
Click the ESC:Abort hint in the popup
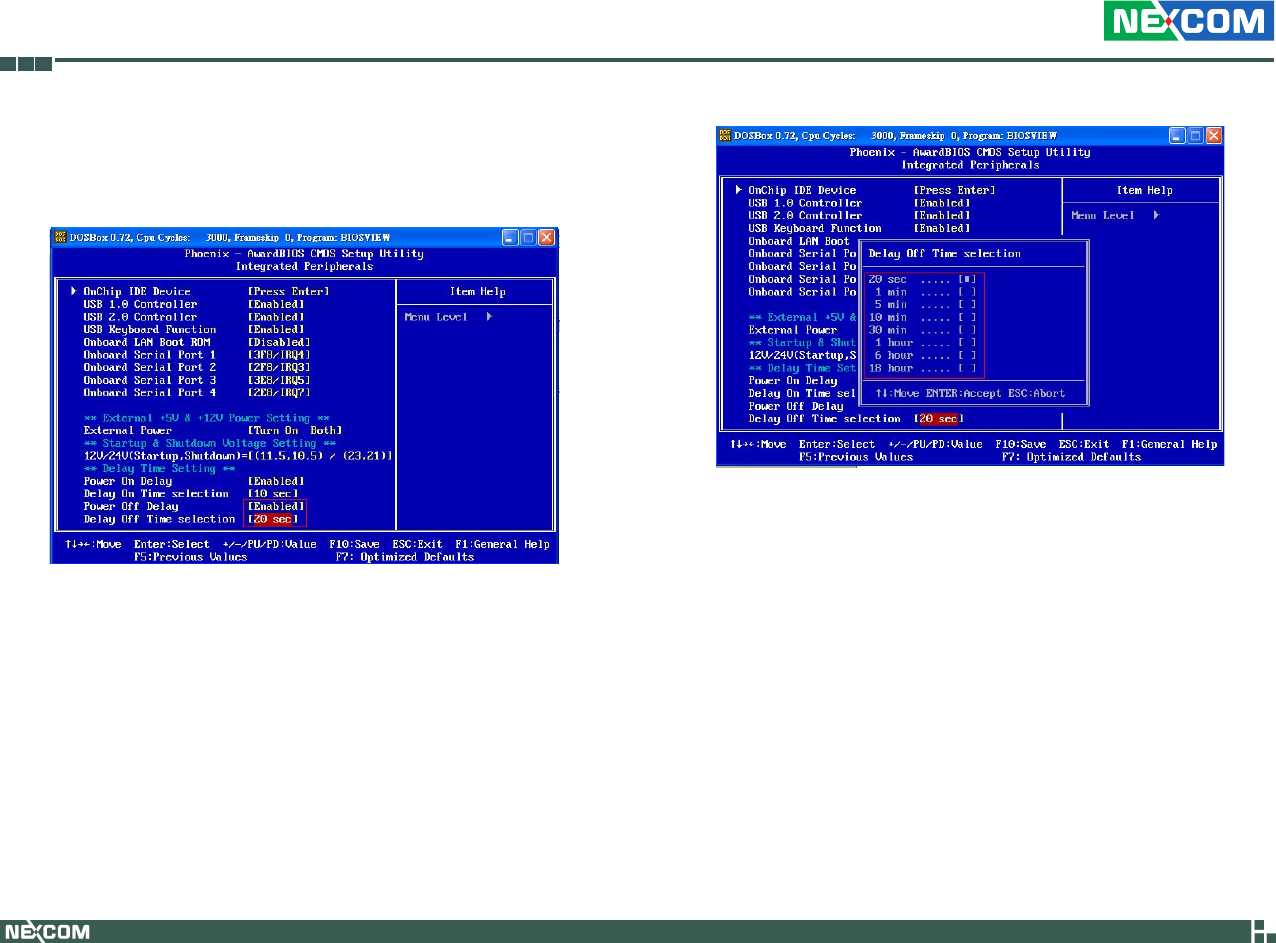pos(1034,394)
